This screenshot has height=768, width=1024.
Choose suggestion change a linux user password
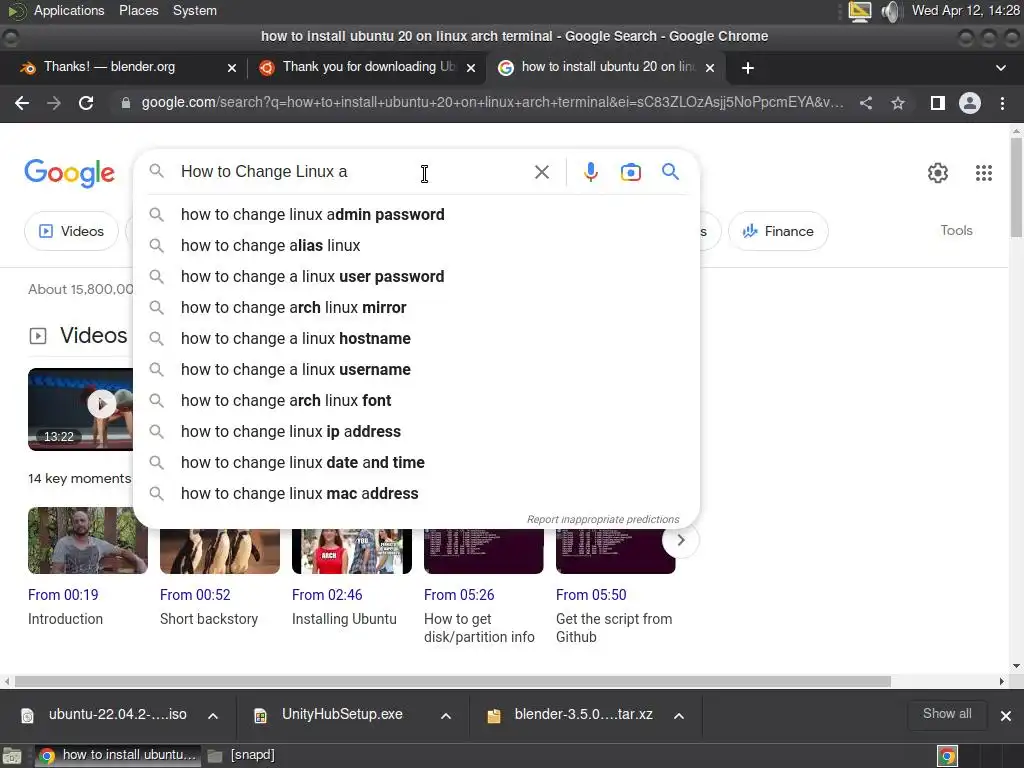[x=416, y=277]
